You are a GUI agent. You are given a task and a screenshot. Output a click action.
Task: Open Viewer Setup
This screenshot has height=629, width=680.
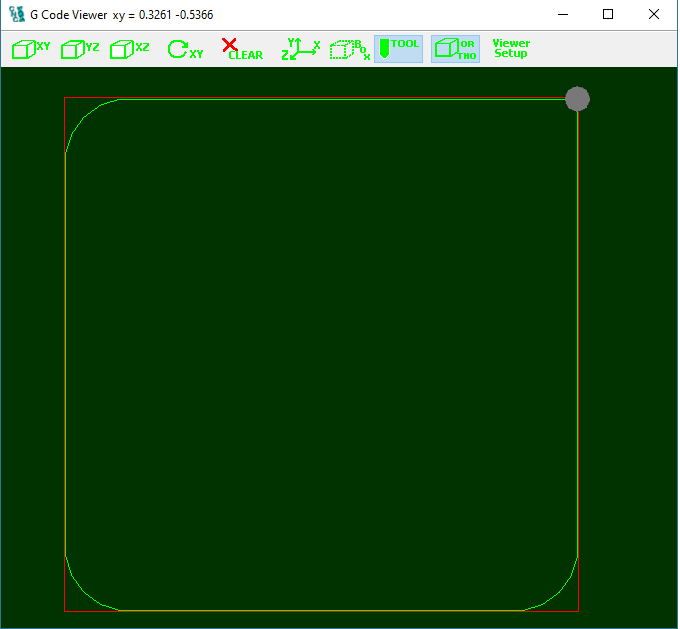tap(511, 49)
